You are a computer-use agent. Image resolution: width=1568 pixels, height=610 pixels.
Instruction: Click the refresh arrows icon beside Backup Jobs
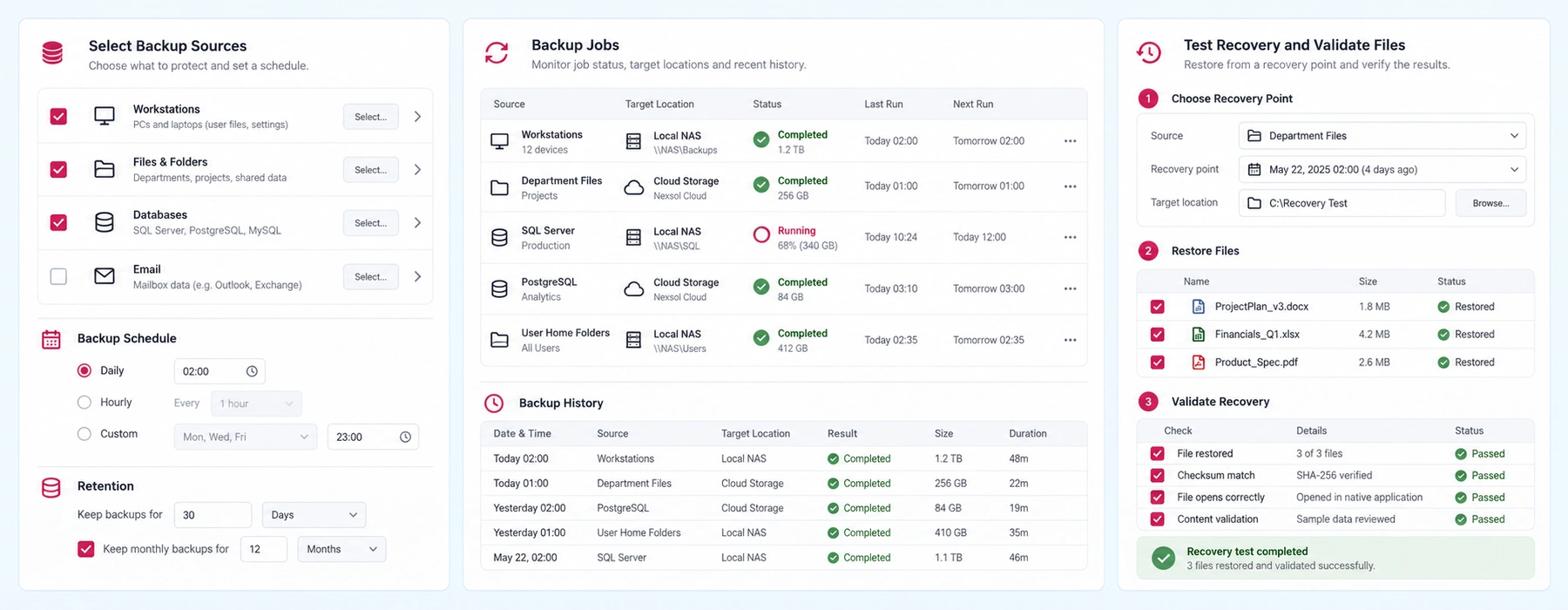(x=497, y=53)
